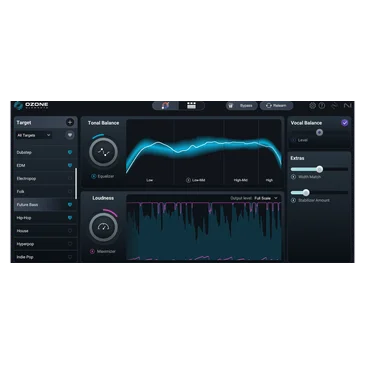This screenshot has height=365, width=365.
Task: Select the Indie Pop target
Action: [x=45, y=257]
